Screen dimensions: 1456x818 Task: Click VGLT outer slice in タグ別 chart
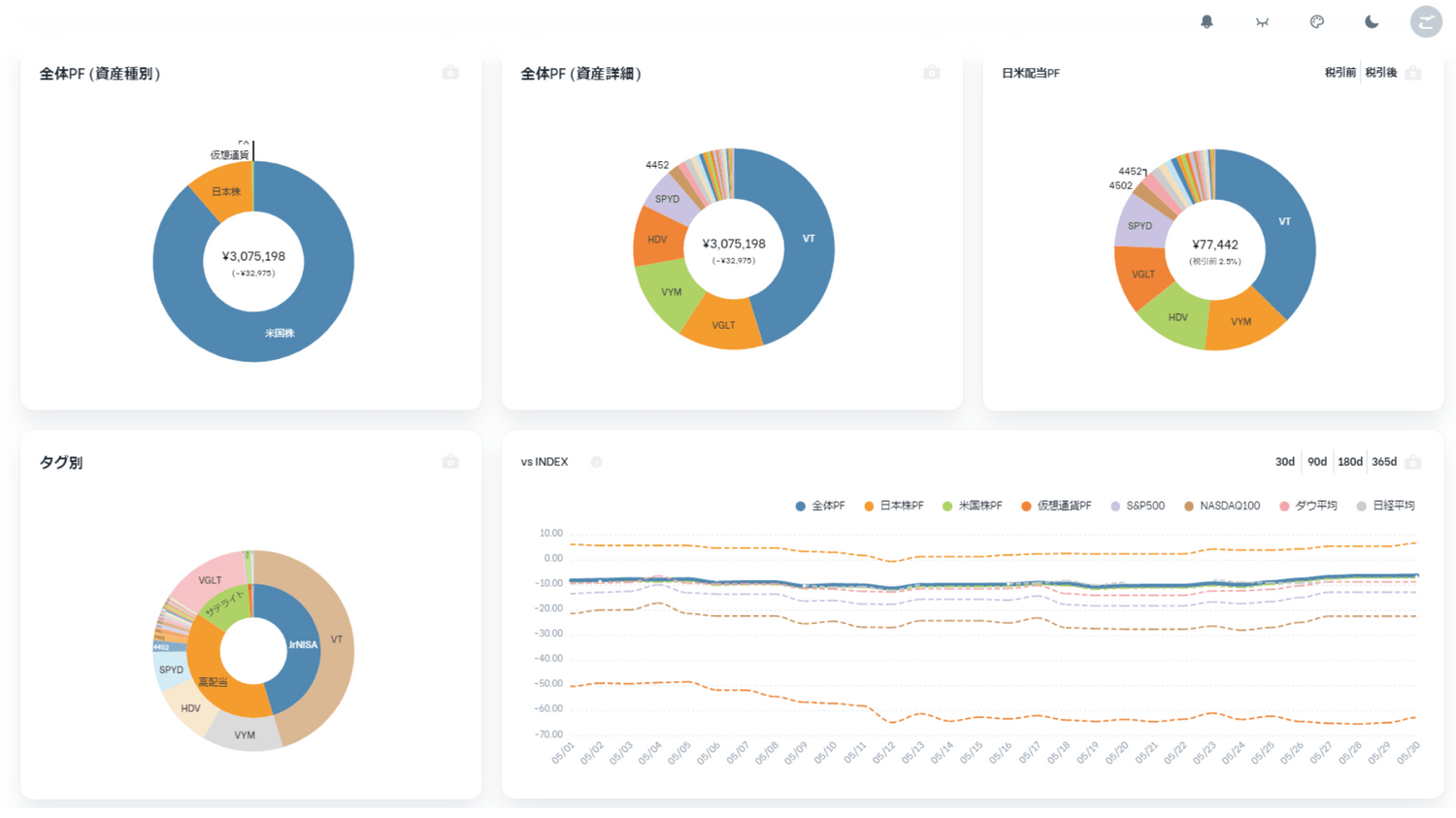pos(210,580)
